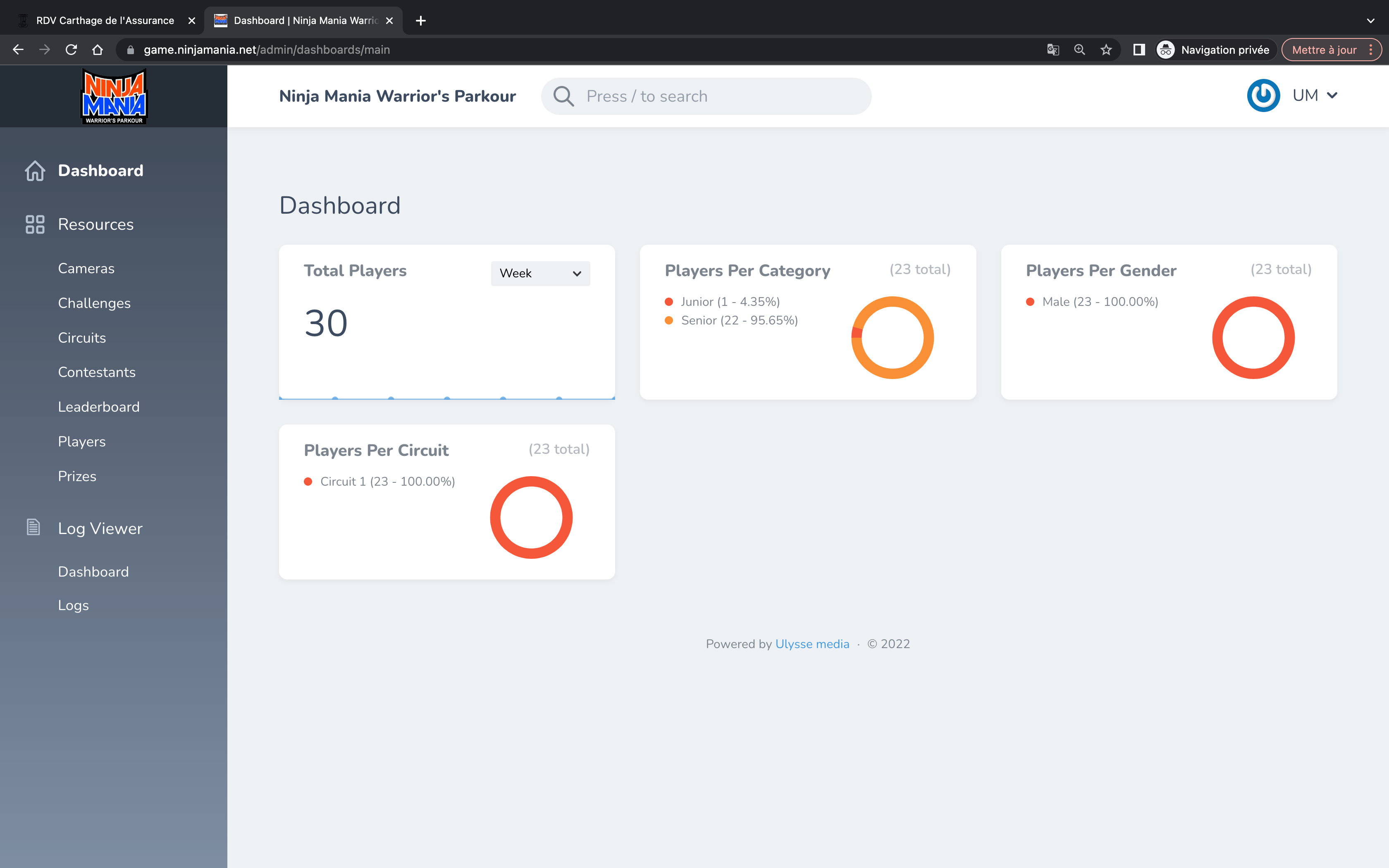The width and height of the screenshot is (1389, 868).
Task: Switch to Dashboard Ninja Mania tab
Action: click(303, 21)
